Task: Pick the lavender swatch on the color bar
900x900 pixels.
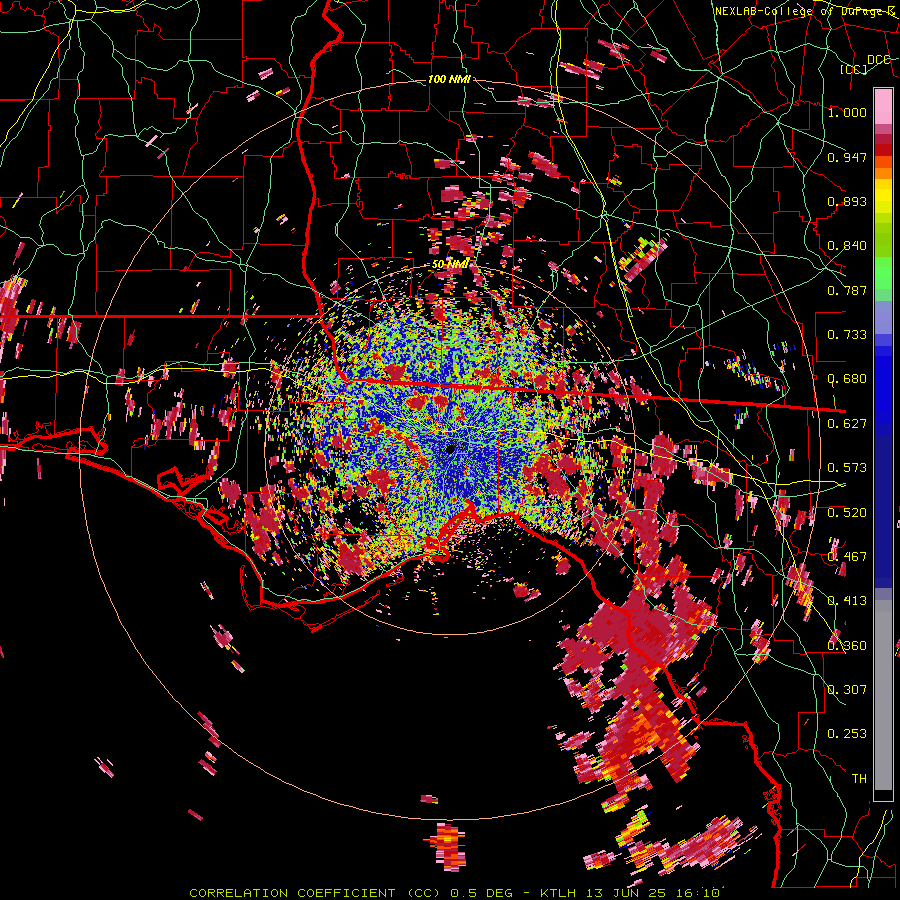Action: [x=883, y=317]
